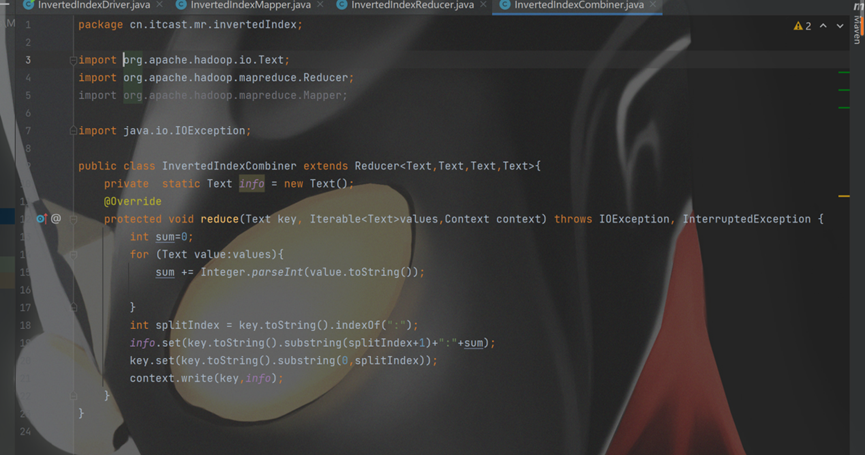Select the InvertedIndexCombiner.java tab

579,5
